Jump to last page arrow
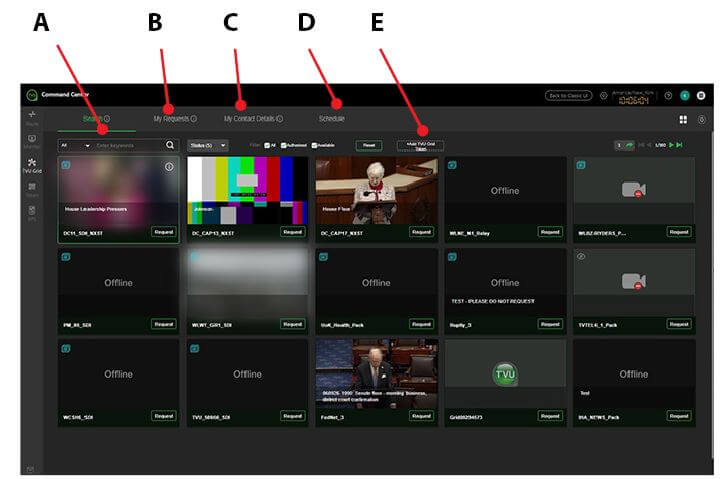The width and height of the screenshot is (721, 479). [680, 145]
